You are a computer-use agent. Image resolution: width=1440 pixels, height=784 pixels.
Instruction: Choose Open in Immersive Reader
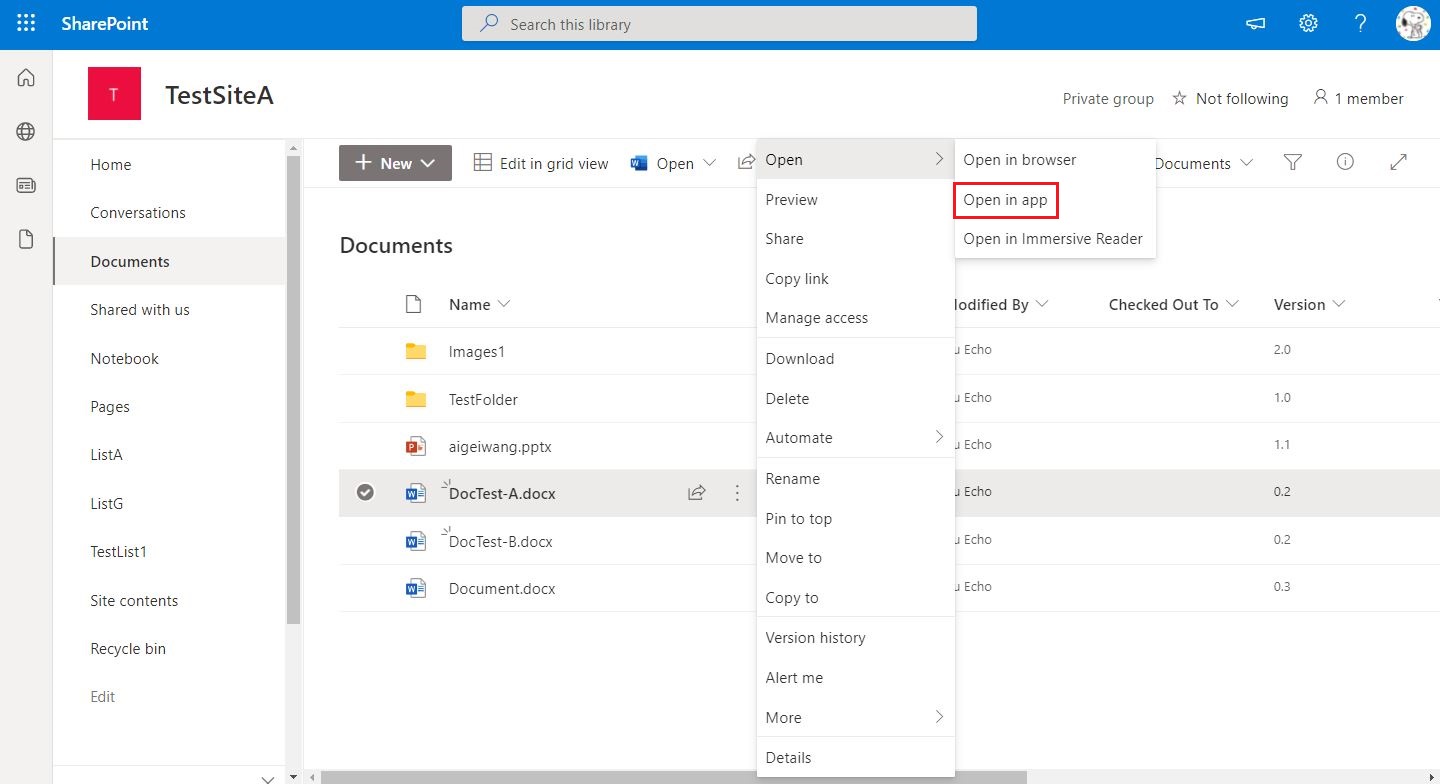1055,239
